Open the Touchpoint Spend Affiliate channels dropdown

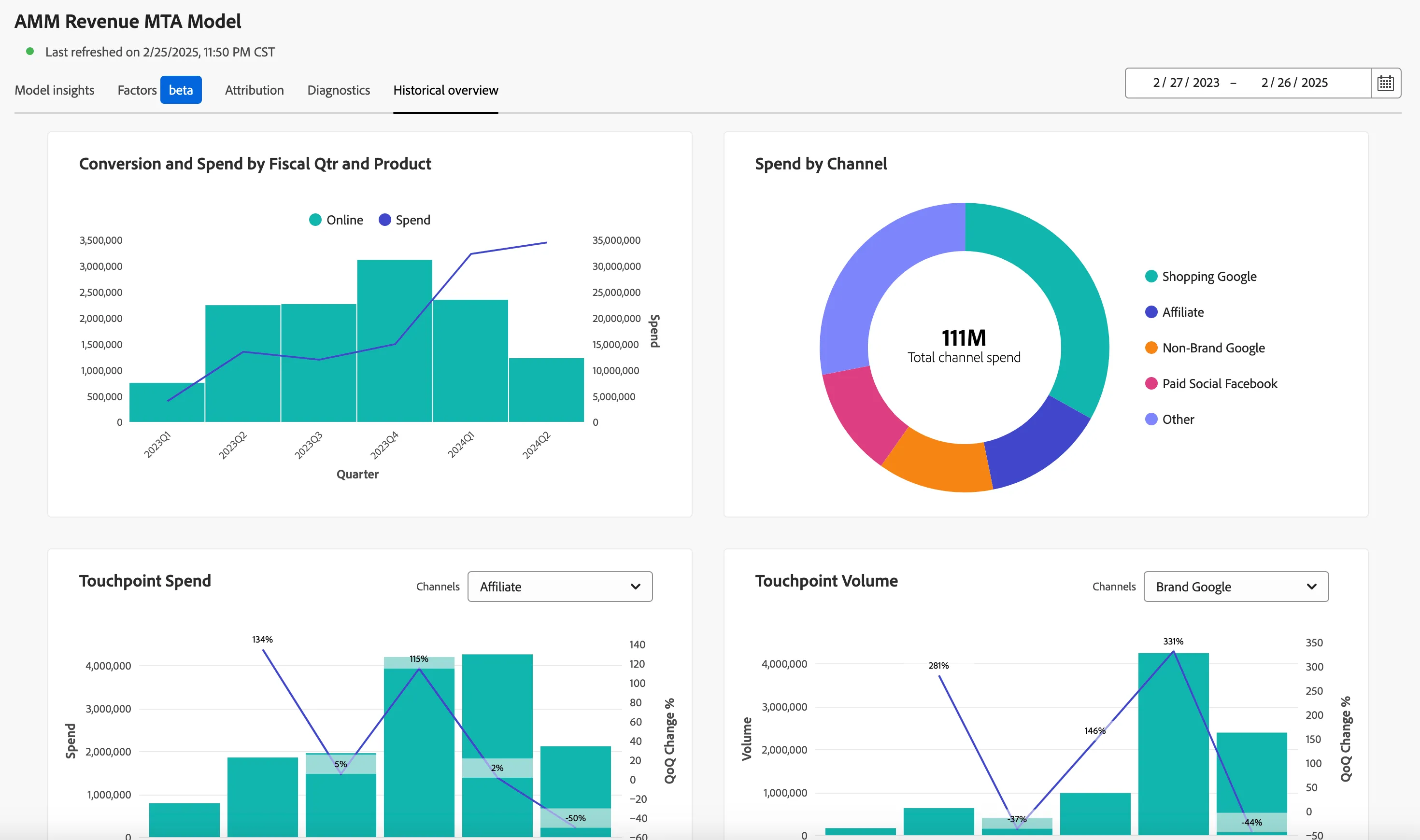tap(560, 587)
